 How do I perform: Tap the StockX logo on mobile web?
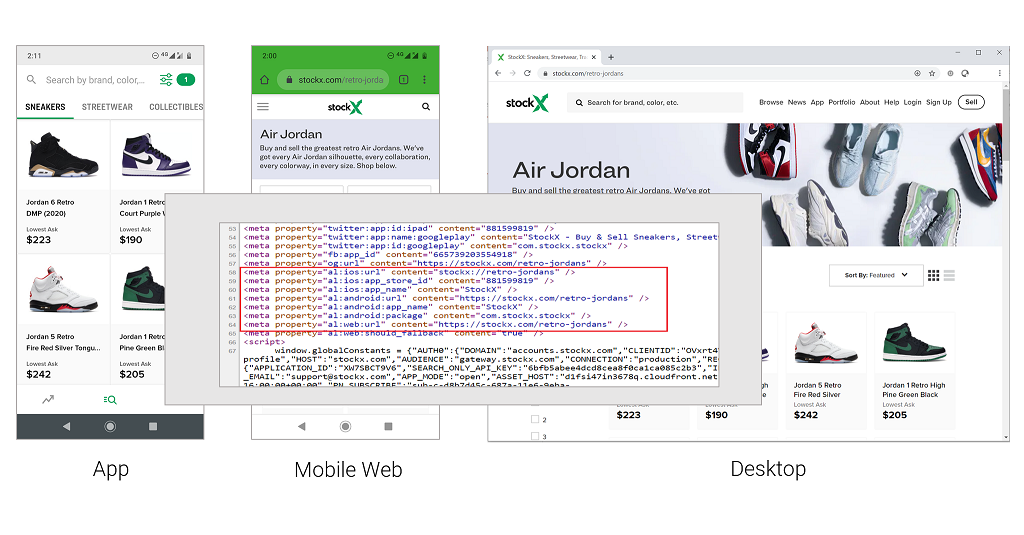345,107
